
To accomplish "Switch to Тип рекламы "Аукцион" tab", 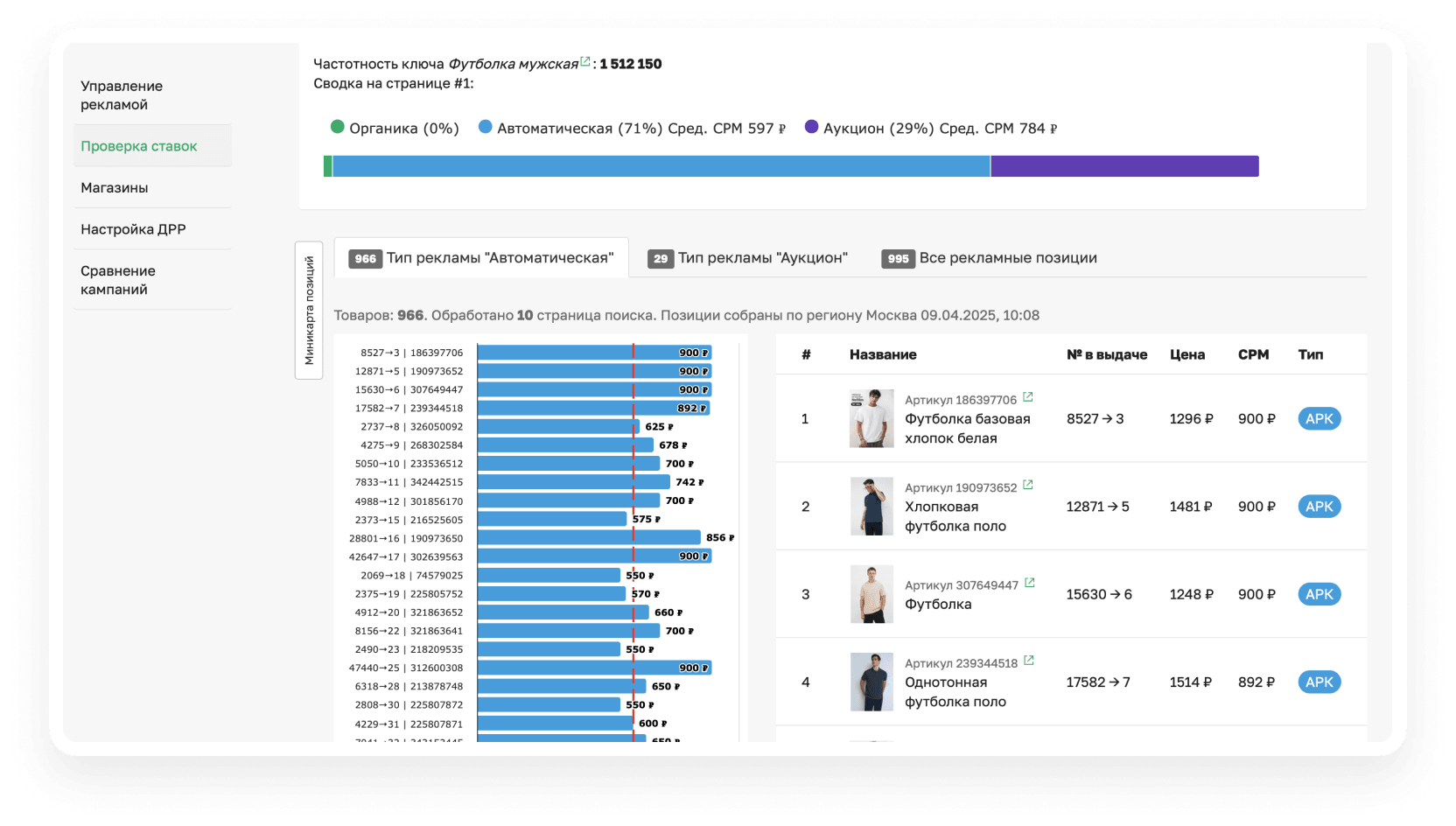I will [748, 258].
